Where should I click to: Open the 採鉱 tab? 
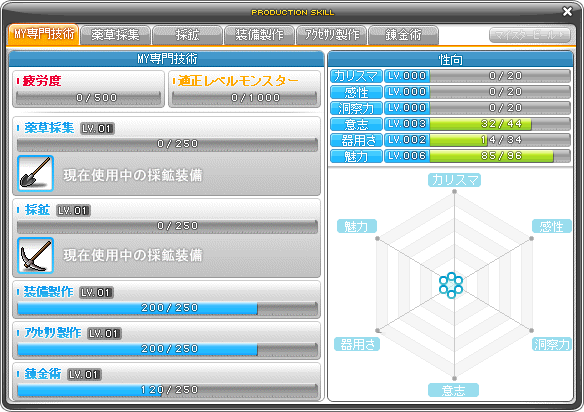pyautogui.click(x=187, y=35)
